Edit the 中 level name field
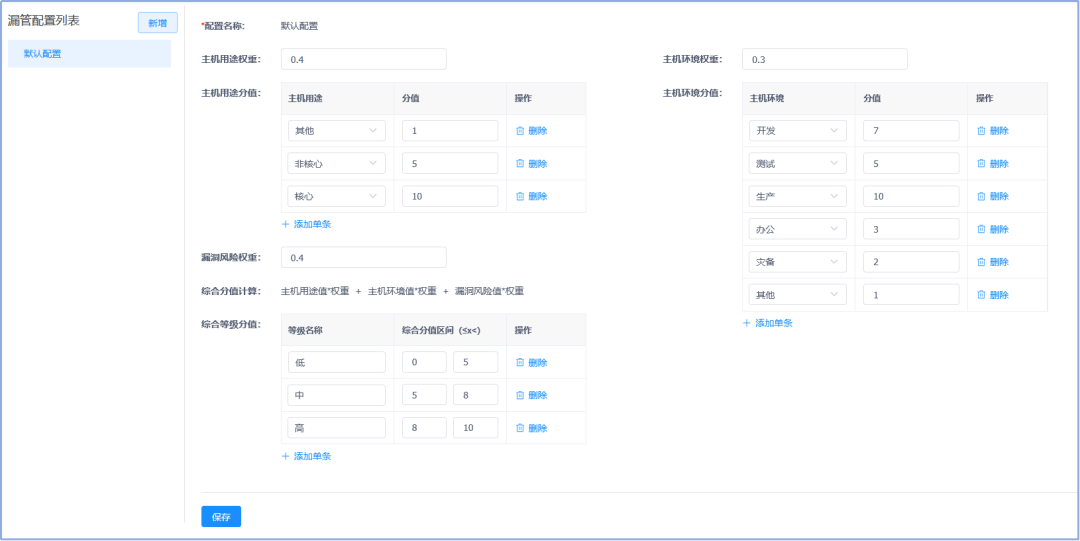1080x541 pixels. click(x=337, y=395)
